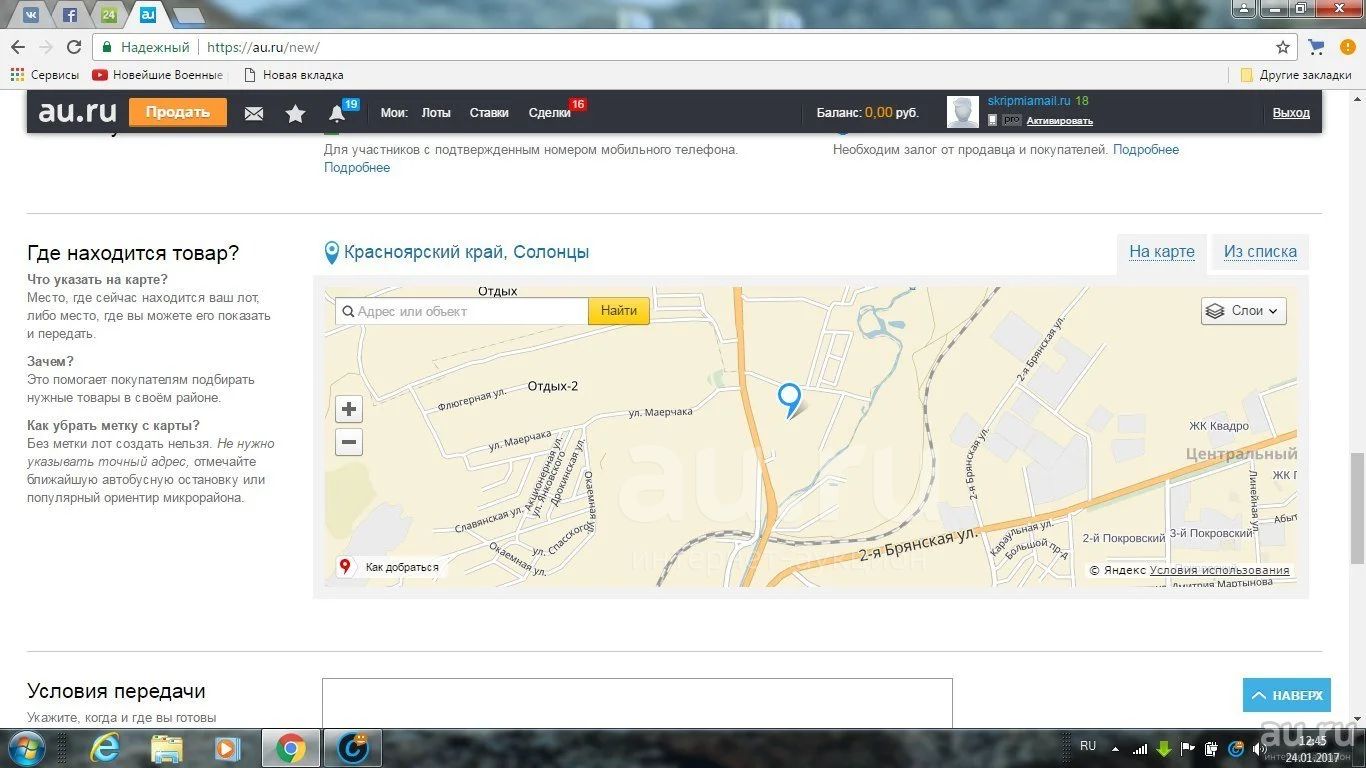Click the Красноярский край, Солонцы location link
The height and width of the screenshot is (768, 1366).
466,252
